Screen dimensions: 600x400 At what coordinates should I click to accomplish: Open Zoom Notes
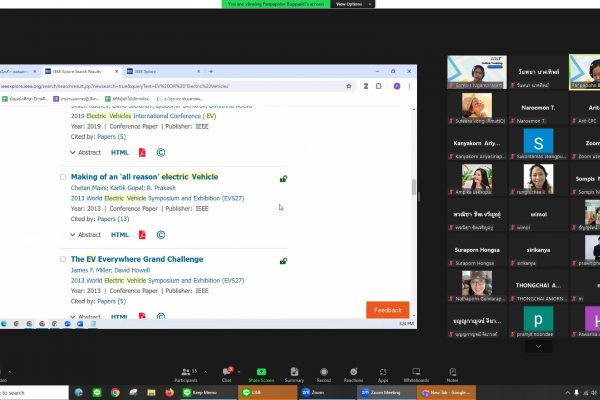pyautogui.click(x=452, y=375)
